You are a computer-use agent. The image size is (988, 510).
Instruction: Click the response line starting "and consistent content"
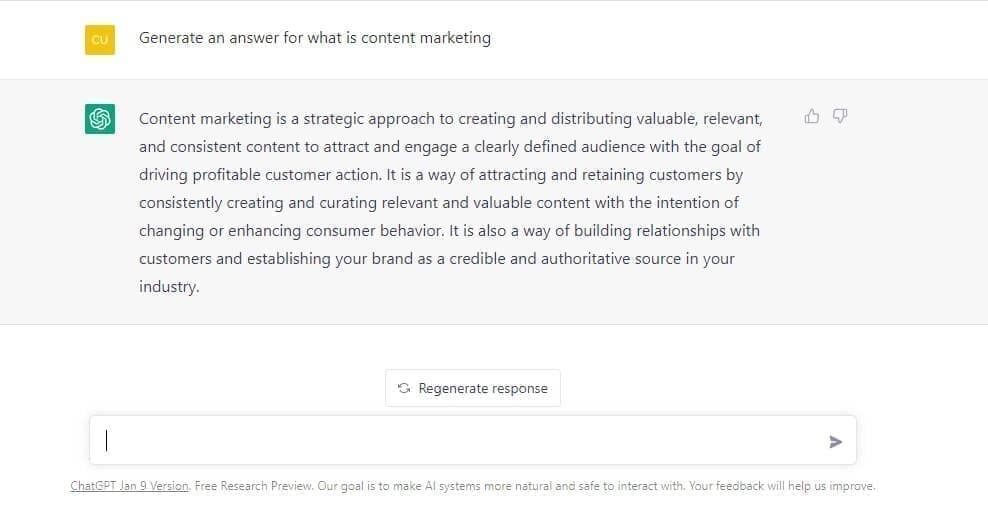click(450, 146)
